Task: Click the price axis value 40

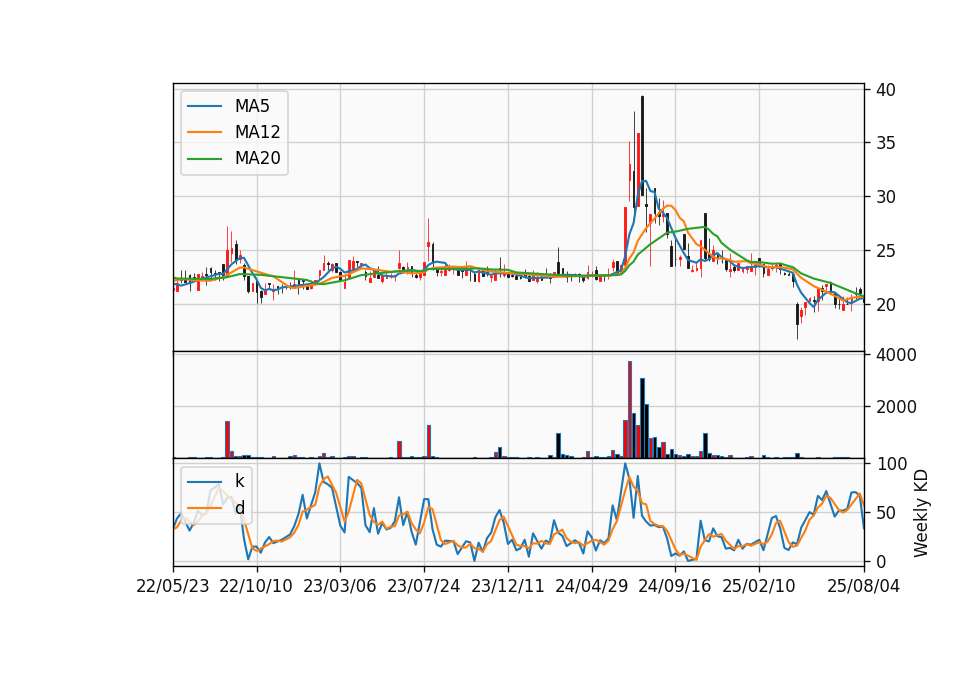Action: pos(886,90)
